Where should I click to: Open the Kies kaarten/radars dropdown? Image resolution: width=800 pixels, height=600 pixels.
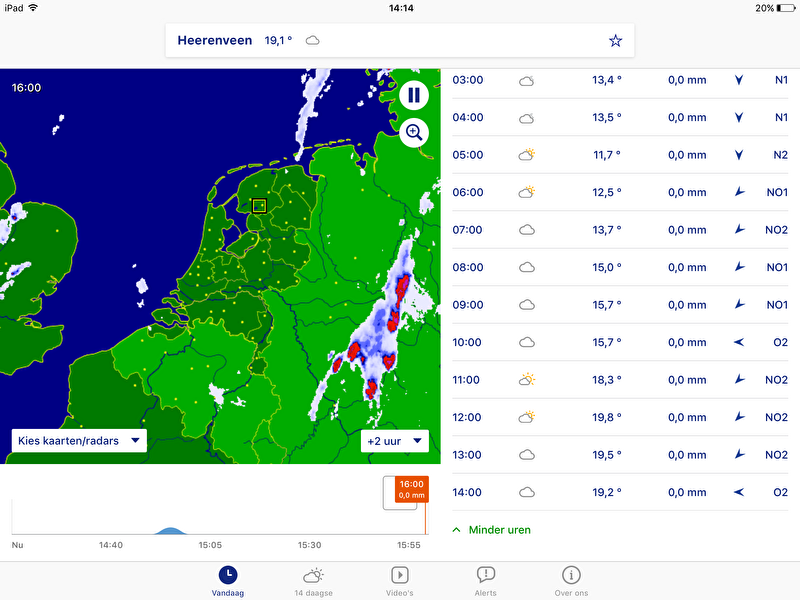tap(79, 441)
